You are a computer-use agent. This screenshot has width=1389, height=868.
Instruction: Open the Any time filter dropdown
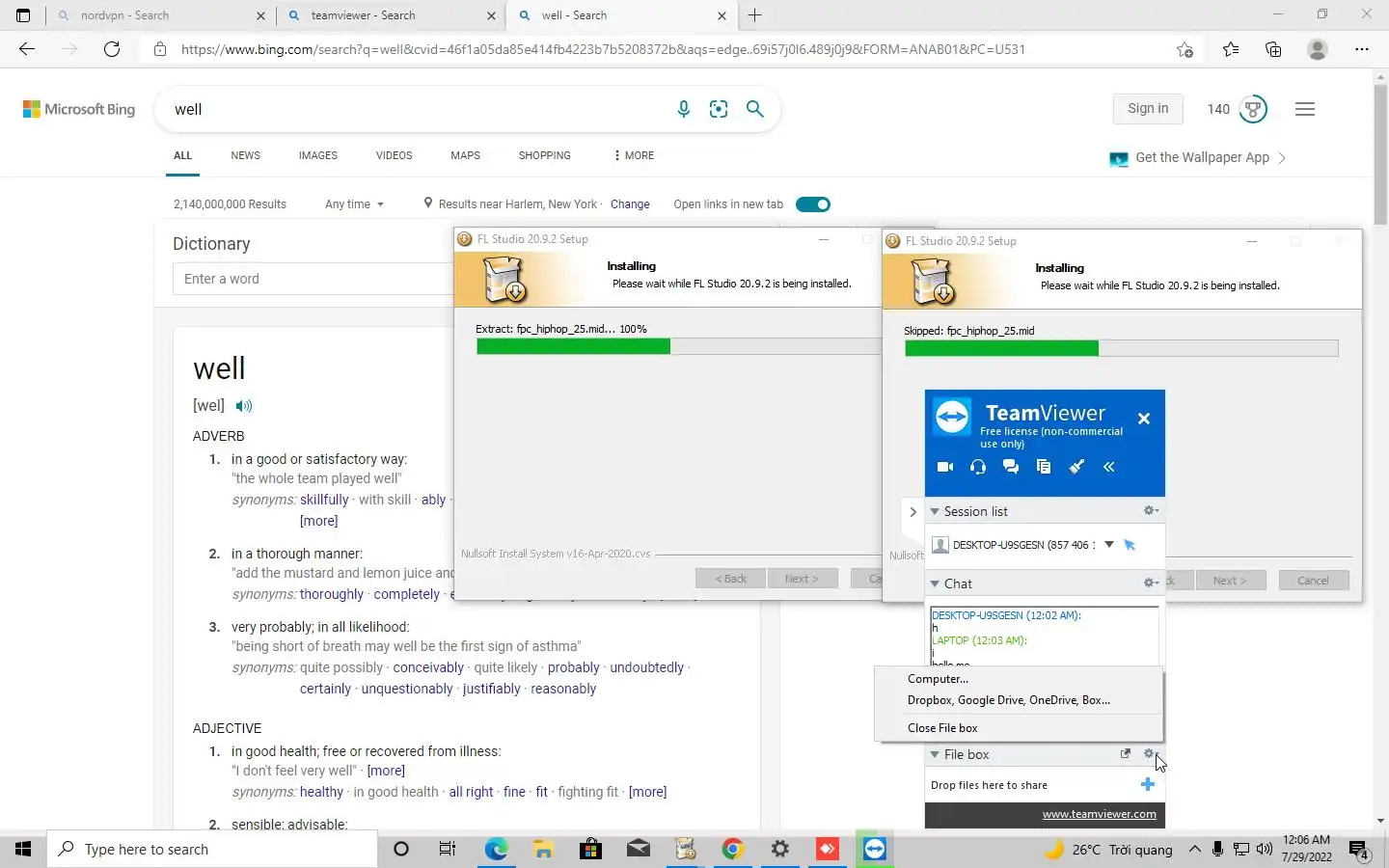point(354,204)
